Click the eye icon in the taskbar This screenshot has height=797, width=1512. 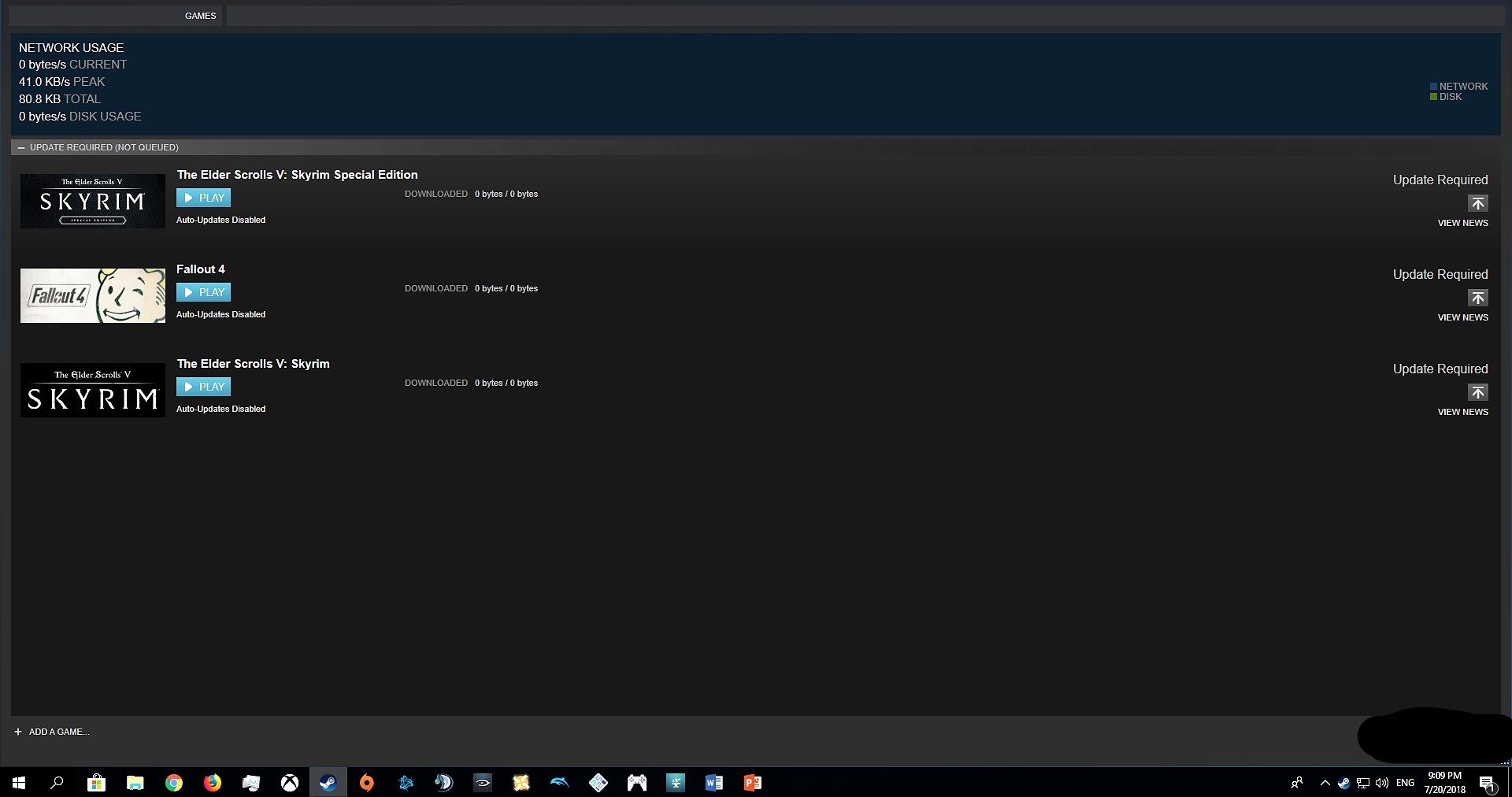[x=482, y=783]
